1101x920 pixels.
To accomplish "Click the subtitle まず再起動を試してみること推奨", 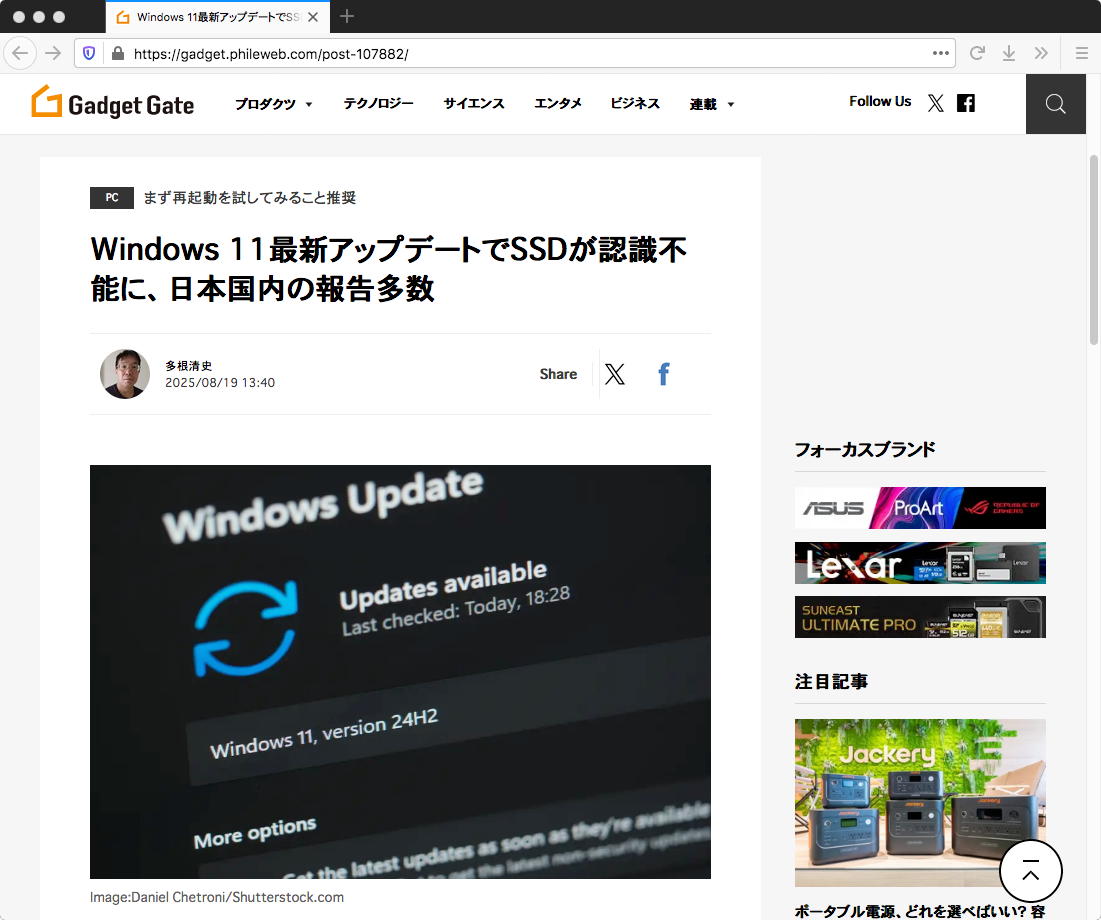I will coord(249,197).
